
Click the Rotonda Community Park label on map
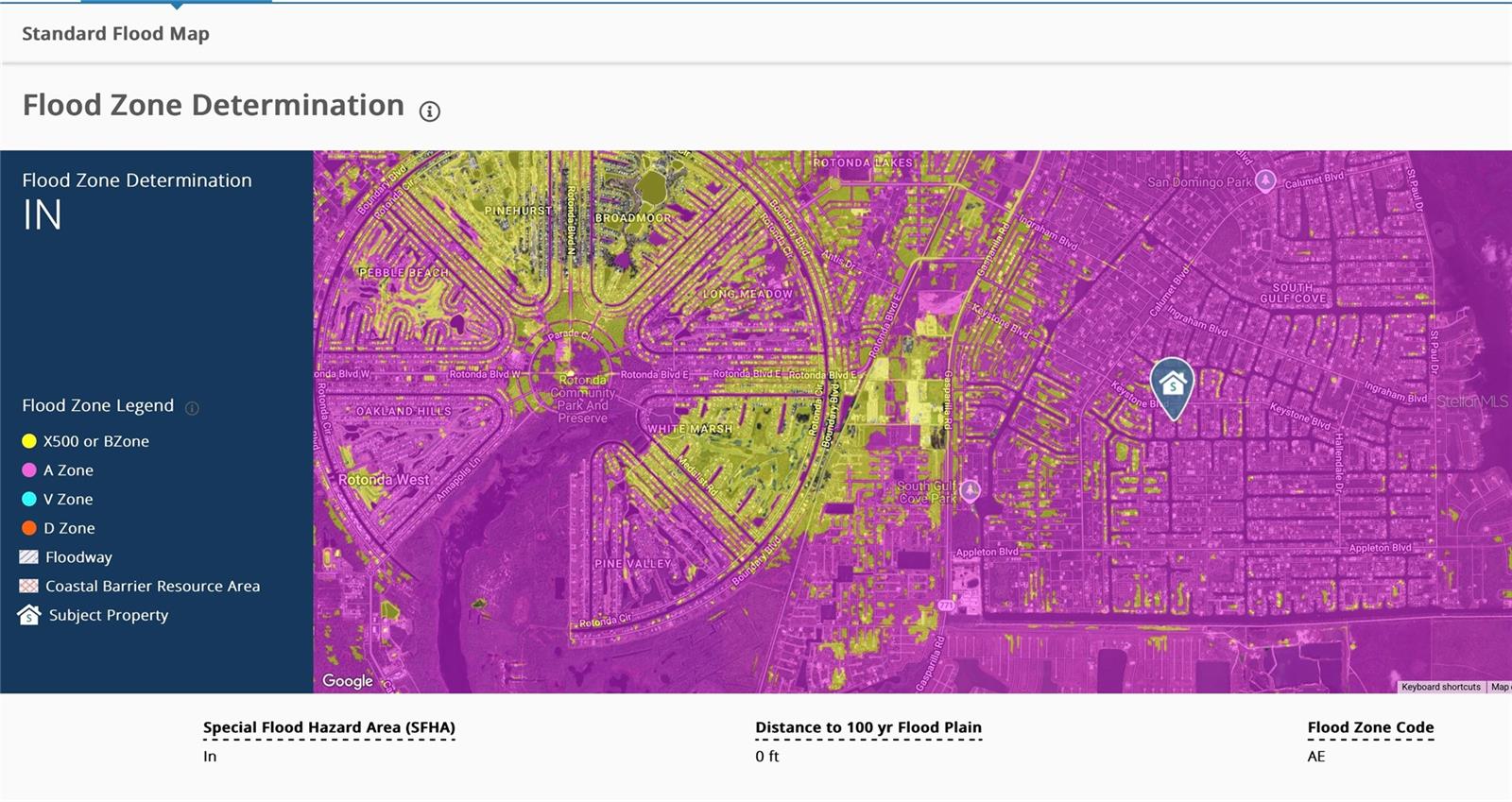point(582,399)
